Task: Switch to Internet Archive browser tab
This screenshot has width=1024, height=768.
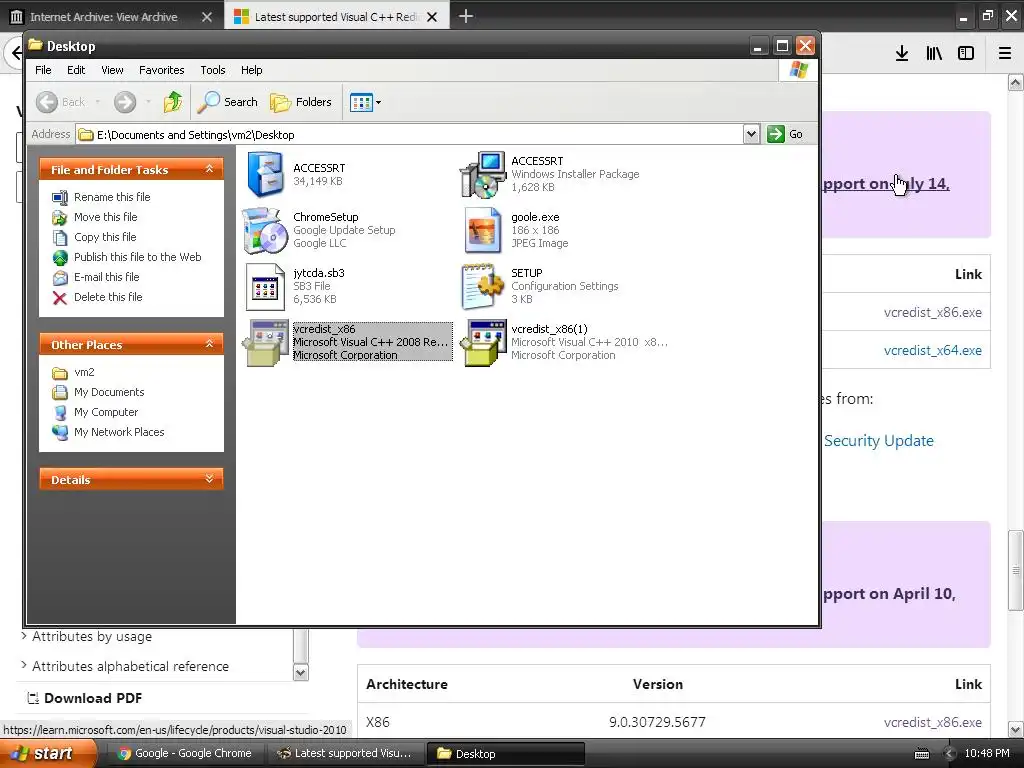Action: 104,17
